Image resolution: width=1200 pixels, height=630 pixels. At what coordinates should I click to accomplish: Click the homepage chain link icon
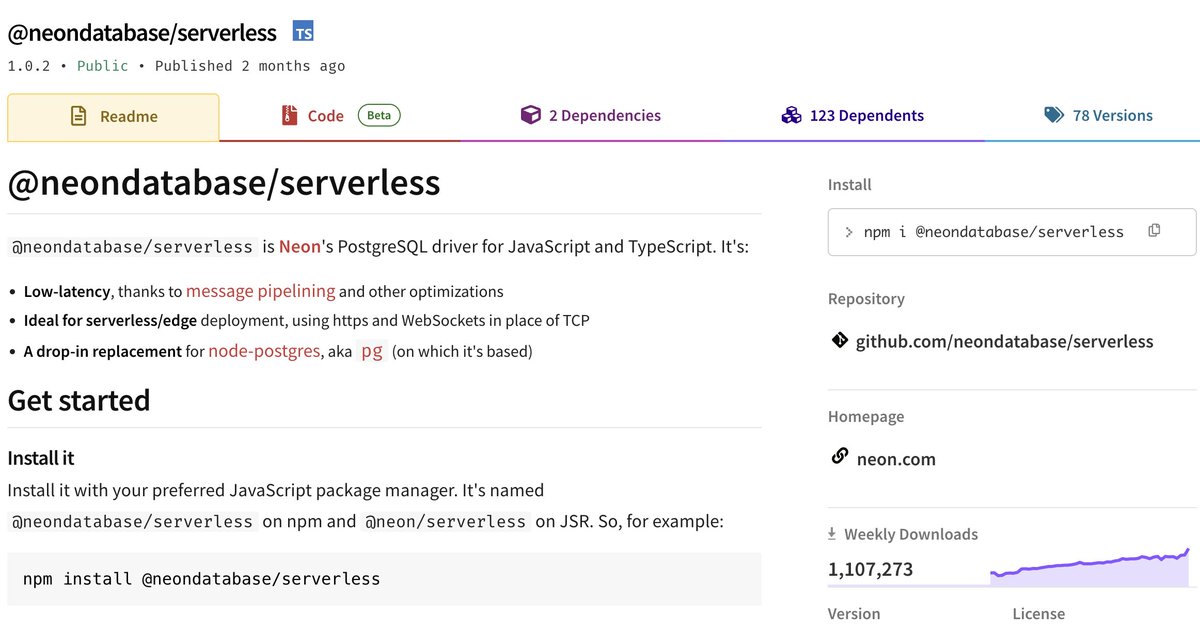(840, 457)
